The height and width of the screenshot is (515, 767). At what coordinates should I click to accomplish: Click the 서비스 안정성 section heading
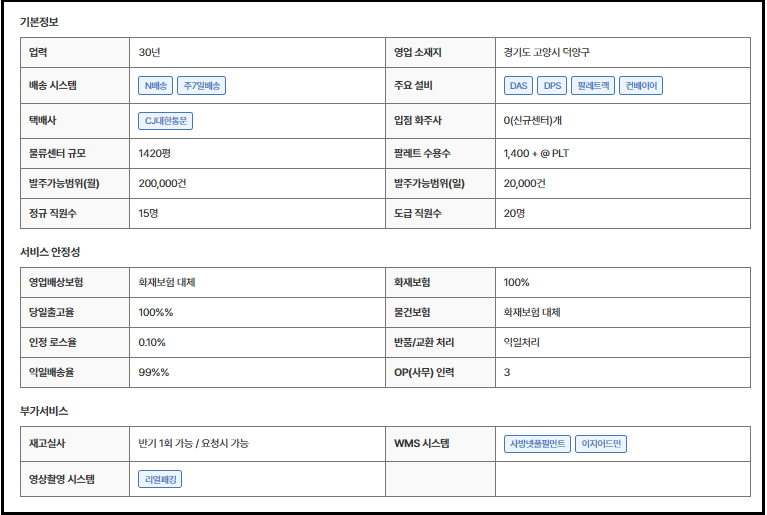50,252
